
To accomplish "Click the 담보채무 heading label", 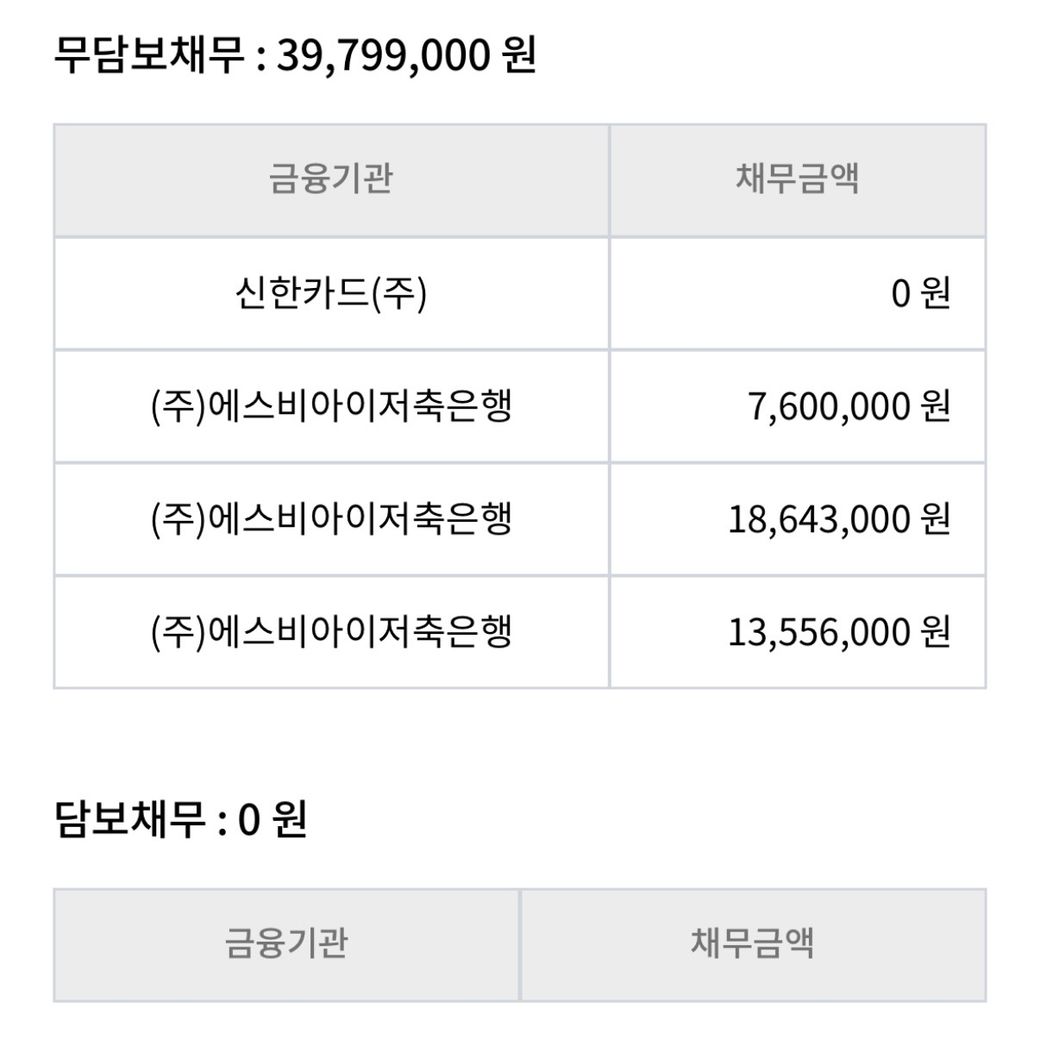I will coord(128,821).
